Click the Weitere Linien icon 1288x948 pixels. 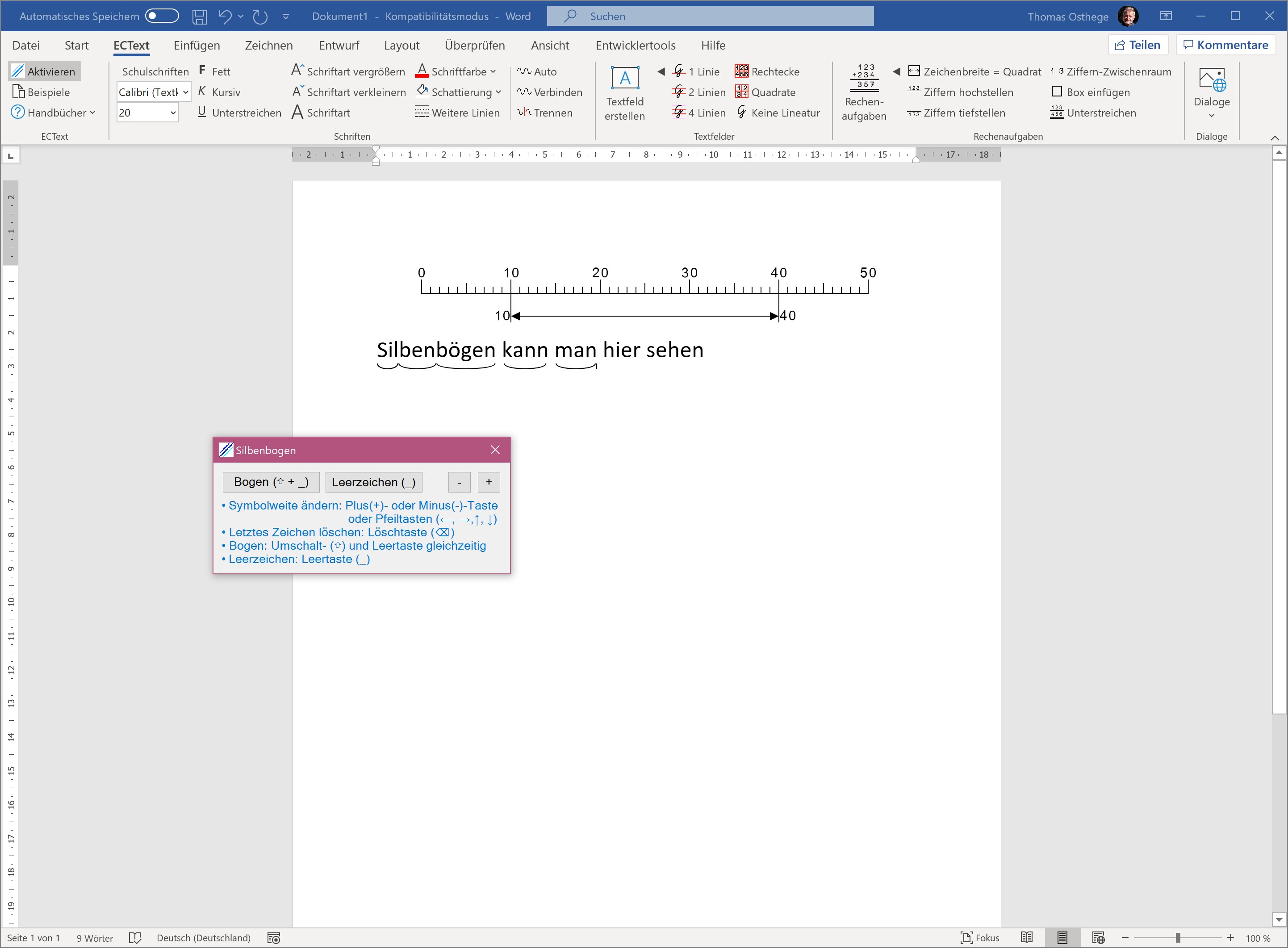(x=422, y=113)
